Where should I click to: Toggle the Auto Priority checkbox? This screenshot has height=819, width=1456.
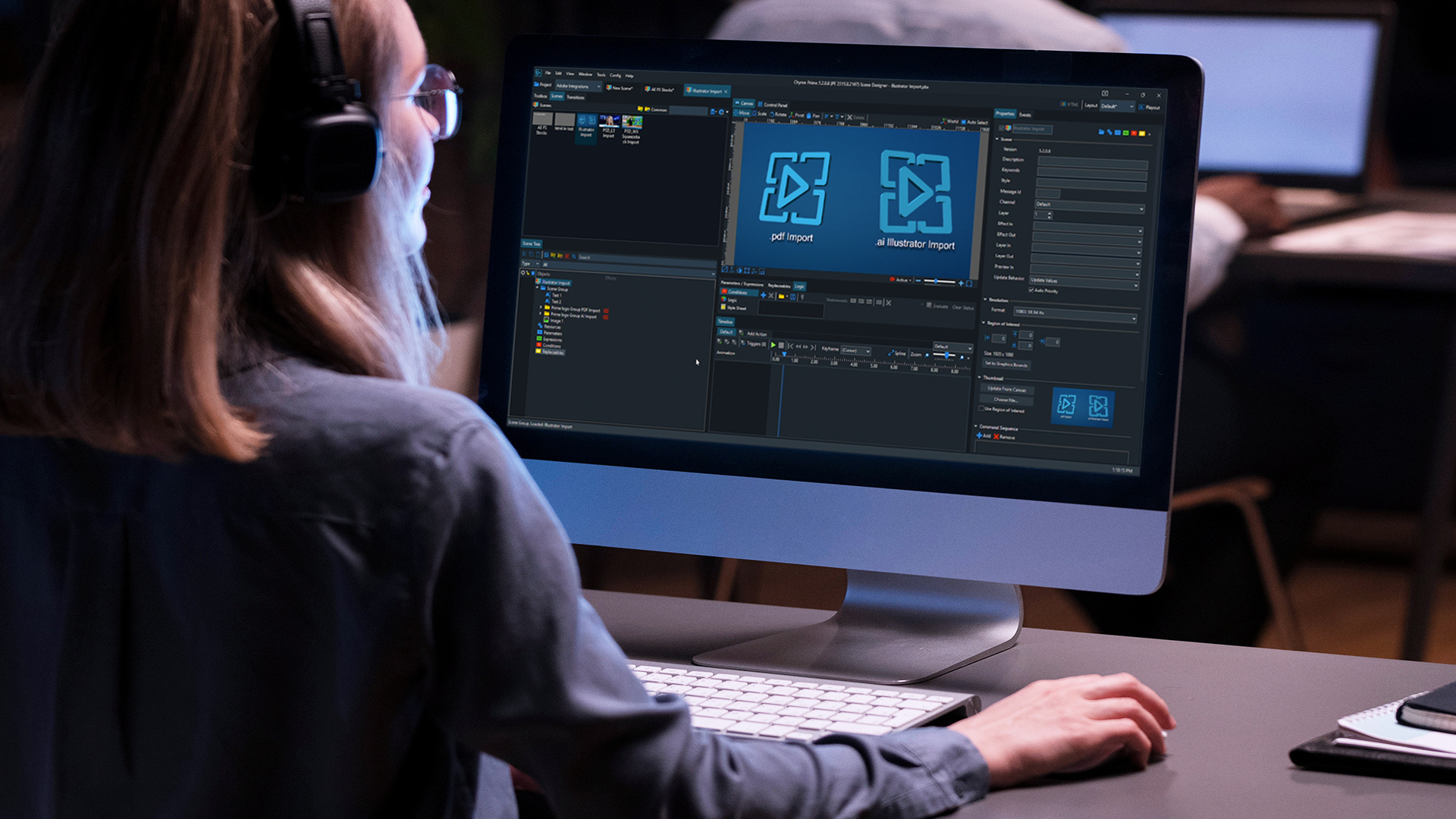[1031, 290]
